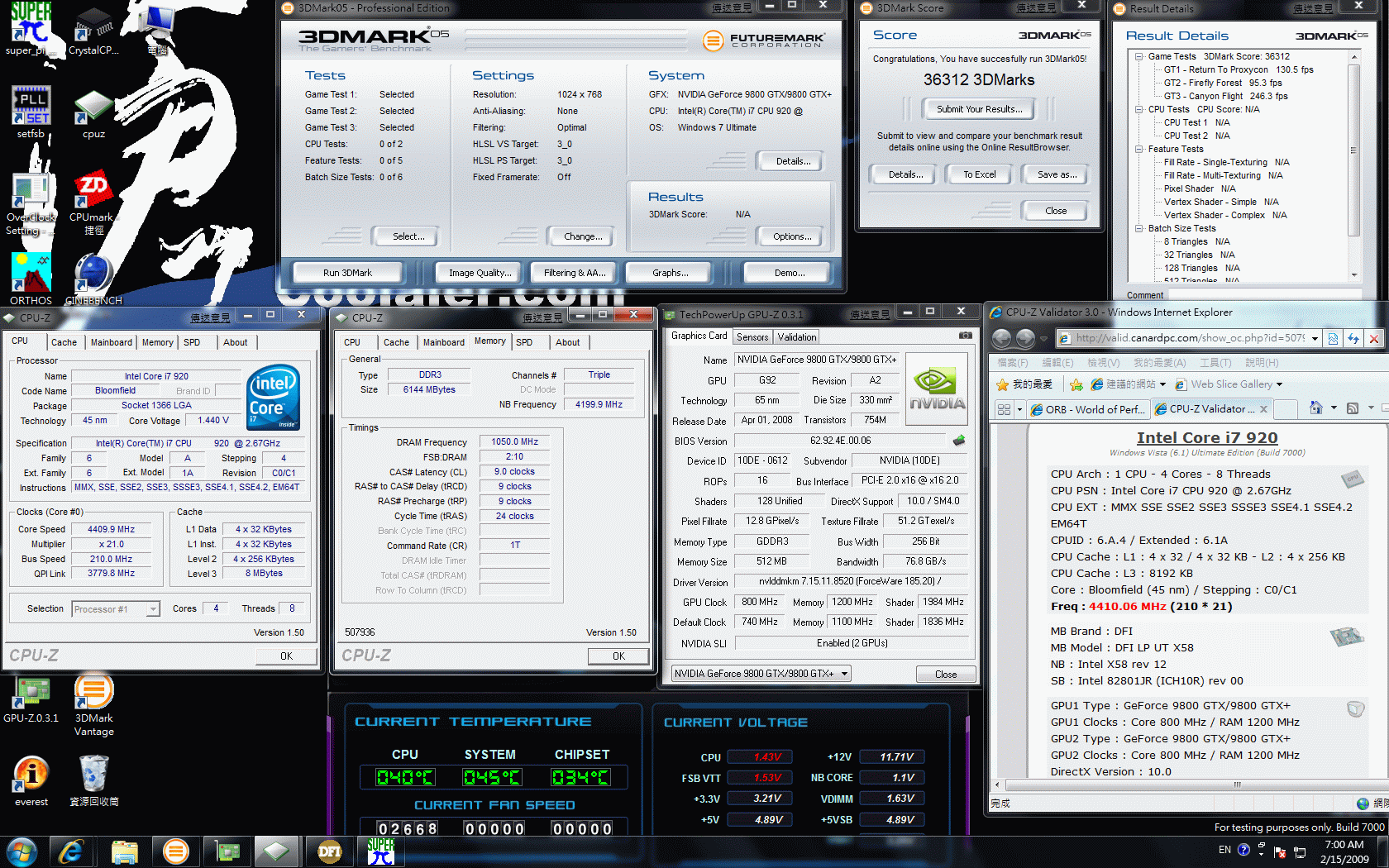
Task: Open the CPUmark desktop shortcut
Action: click(x=93, y=203)
